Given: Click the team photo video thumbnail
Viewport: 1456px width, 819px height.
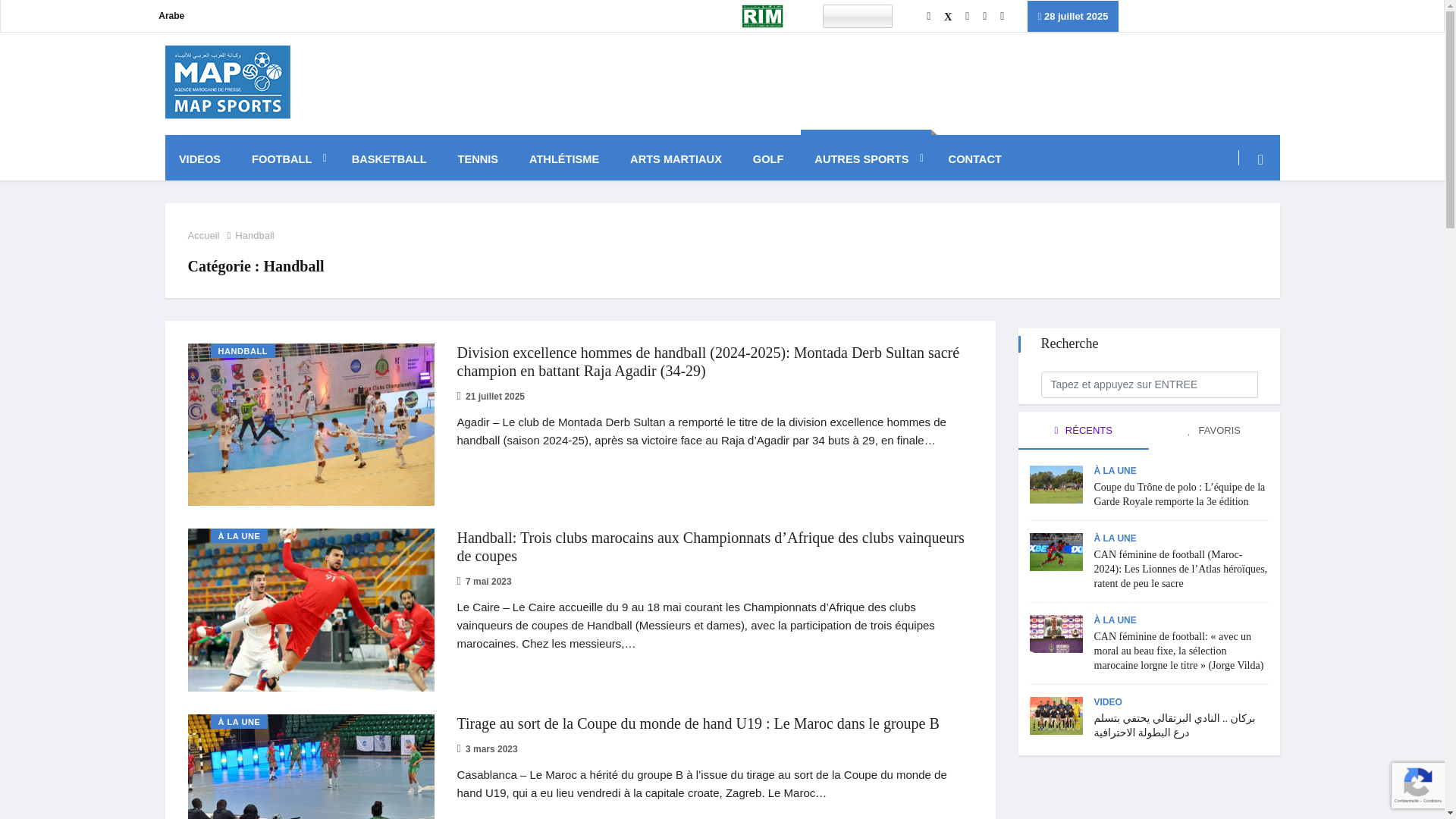Looking at the screenshot, I should click(1056, 716).
